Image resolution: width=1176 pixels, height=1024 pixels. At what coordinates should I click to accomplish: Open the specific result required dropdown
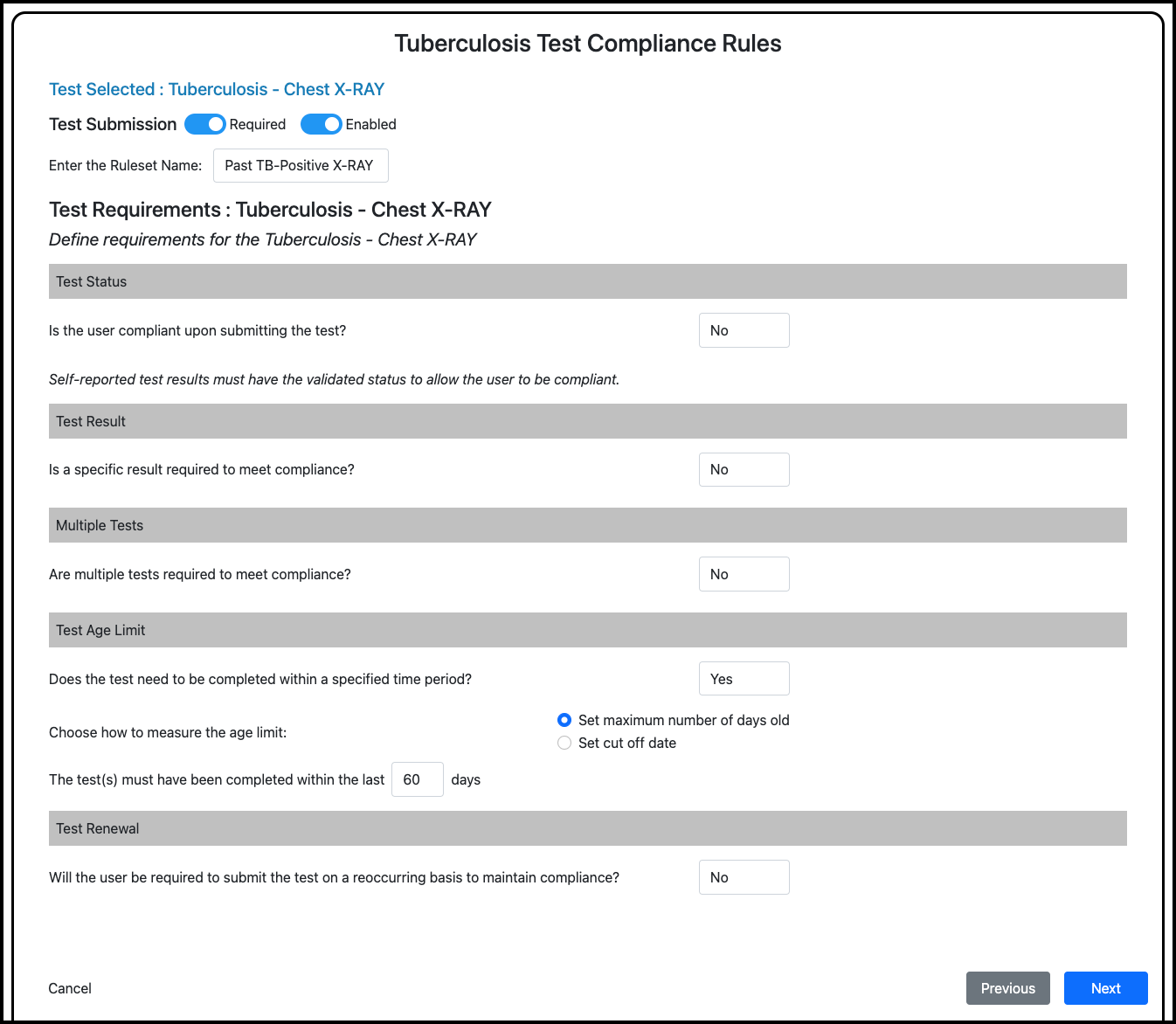click(x=744, y=469)
